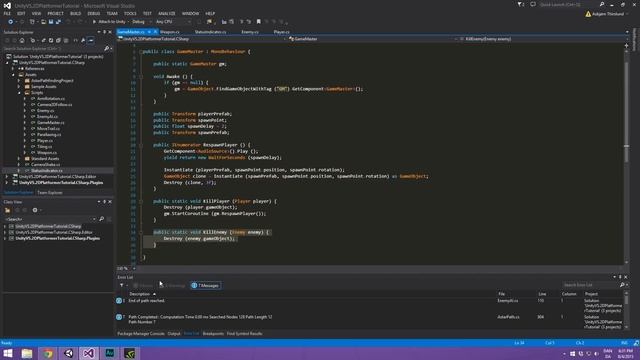Click the Class View settings gear icon
This screenshot has height=360, width=640.
click(x=35, y=210)
